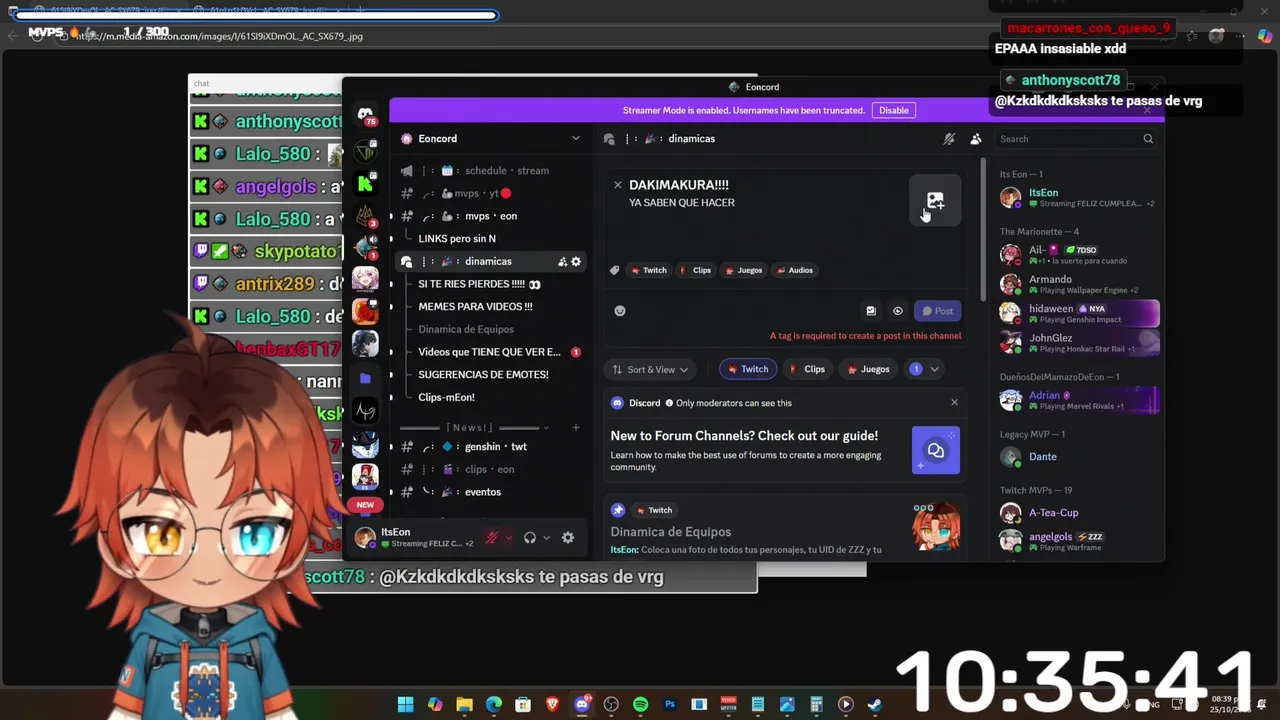Open eventos channel
This screenshot has height=720, width=1280.
pyautogui.click(x=491, y=492)
